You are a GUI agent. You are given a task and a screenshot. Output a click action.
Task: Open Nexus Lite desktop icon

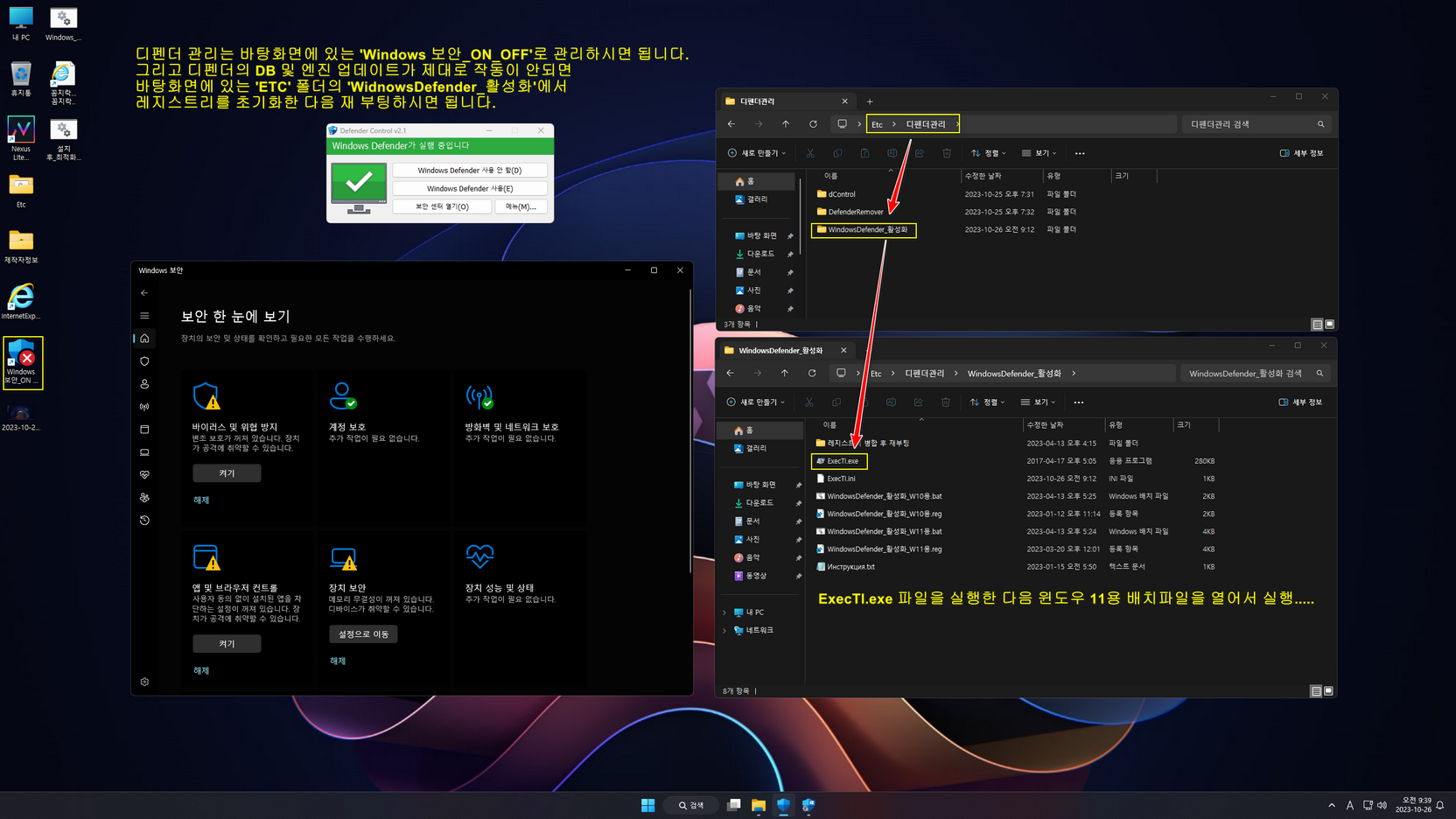(21, 139)
